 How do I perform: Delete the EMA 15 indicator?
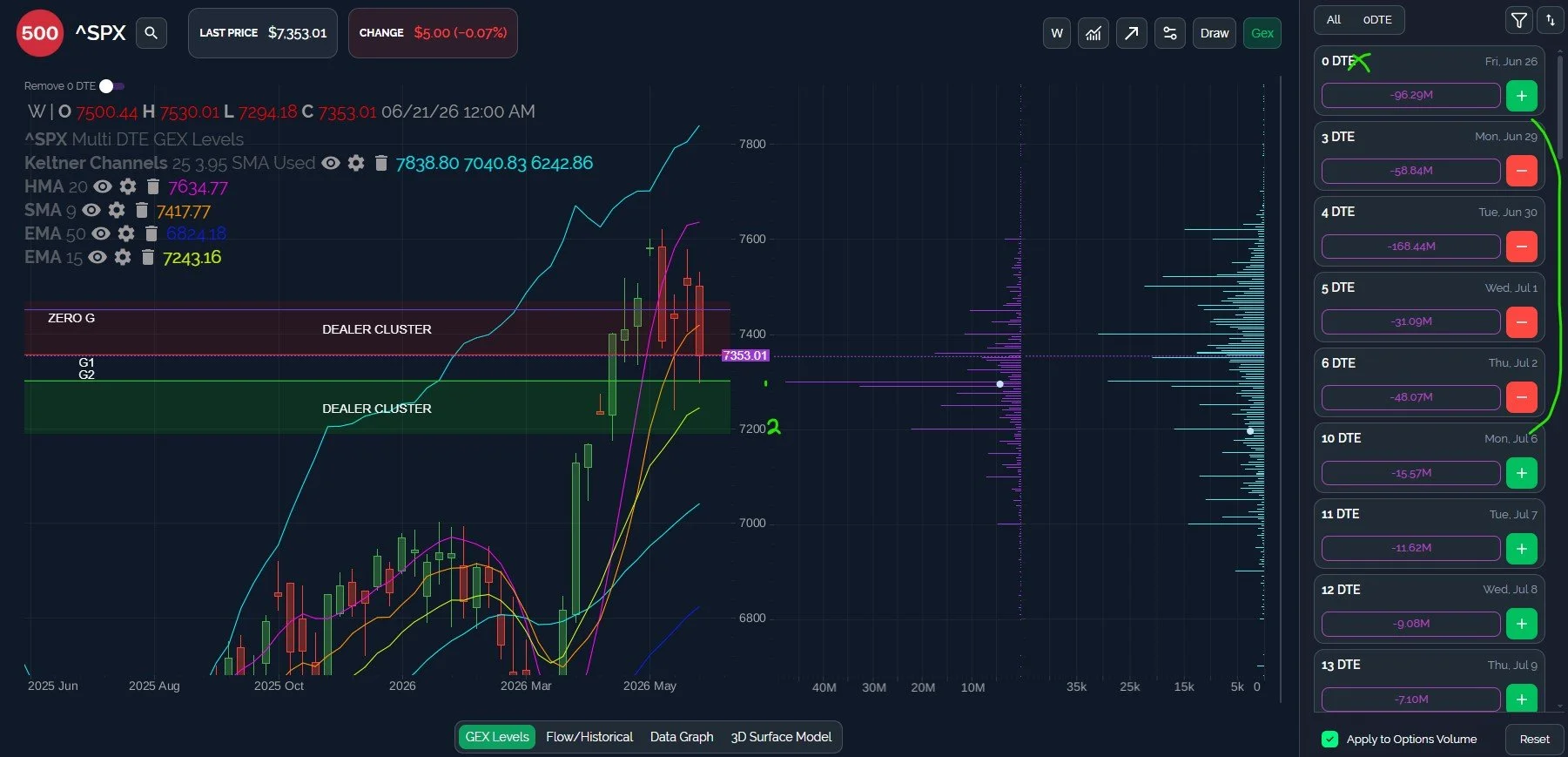148,257
